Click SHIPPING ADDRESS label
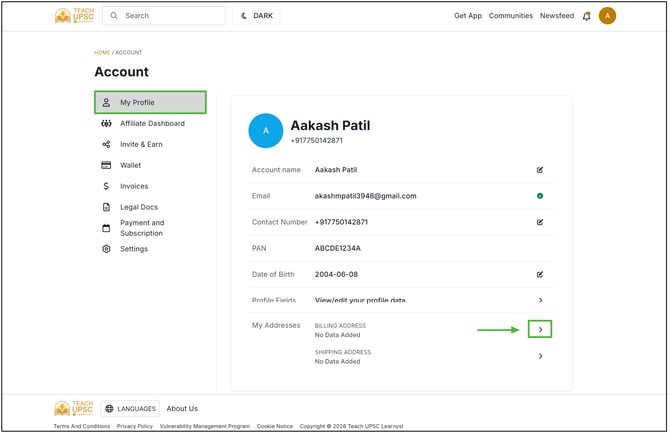The height and width of the screenshot is (434, 670). 344,353
